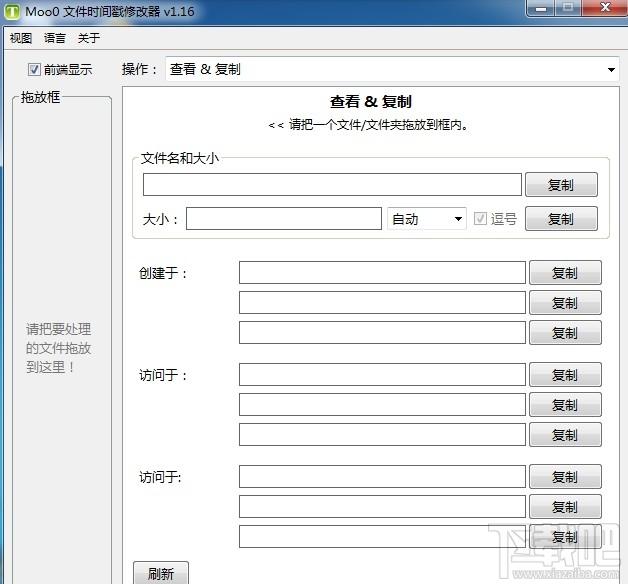Click 复制 beside second 创建于 field
Image resolution: width=628 pixels, height=584 pixels.
pos(565,303)
